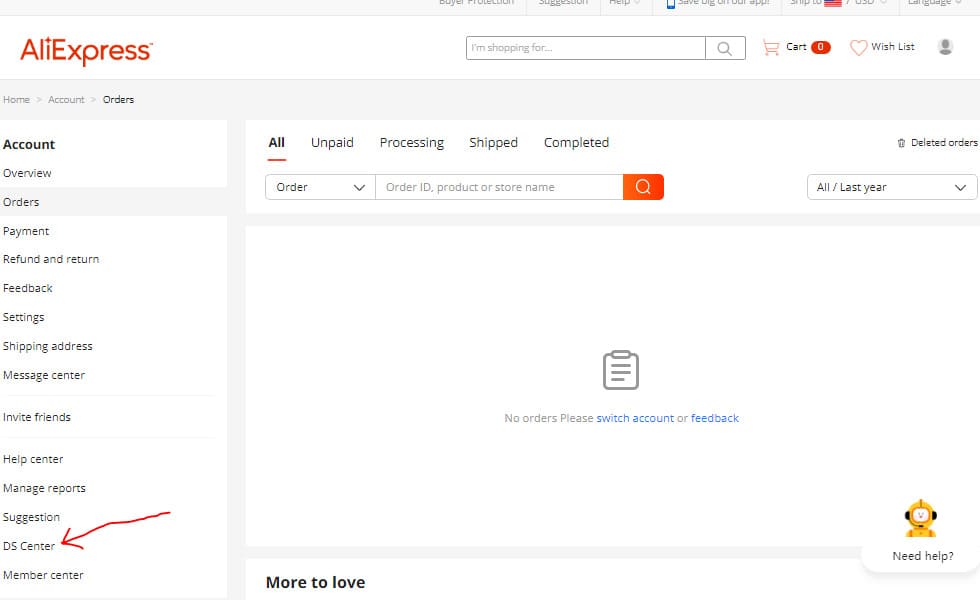The height and width of the screenshot is (600, 980).
Task: Click the Need help? label
Action: pos(922,556)
